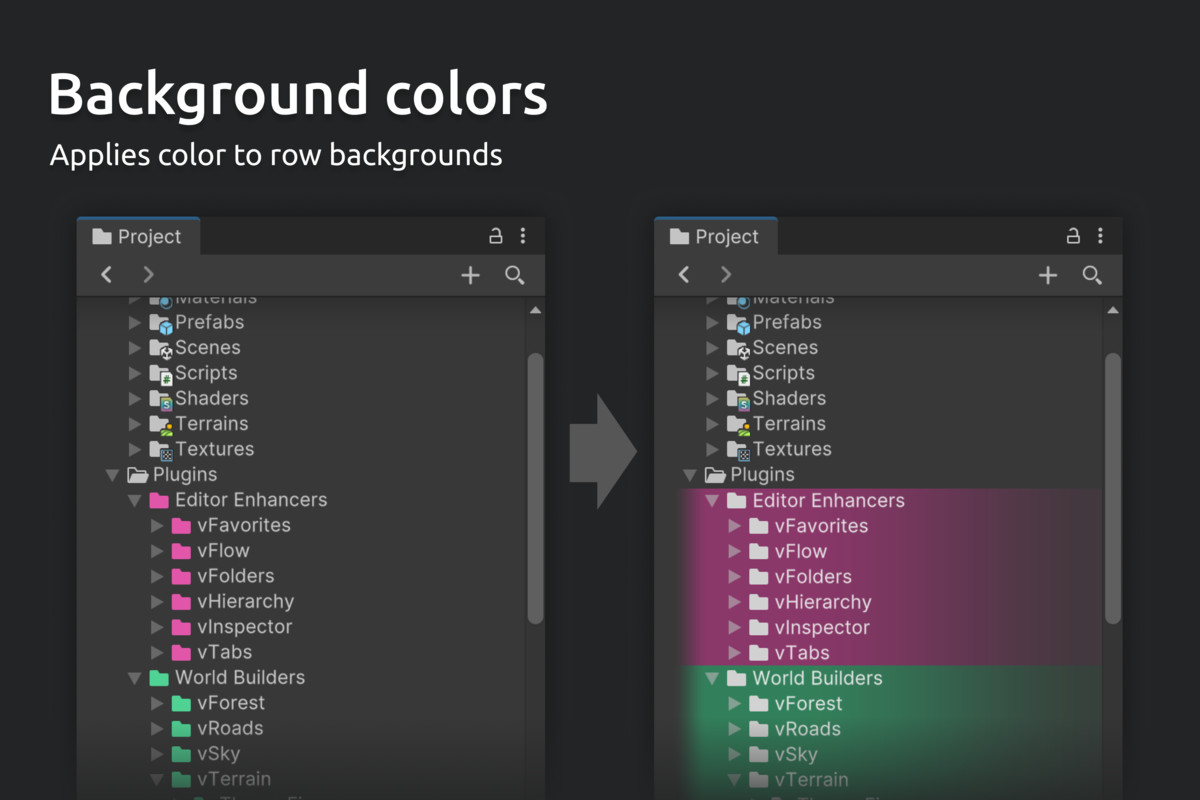Select vSky row in left panel
1200x800 pixels.
coord(302,754)
